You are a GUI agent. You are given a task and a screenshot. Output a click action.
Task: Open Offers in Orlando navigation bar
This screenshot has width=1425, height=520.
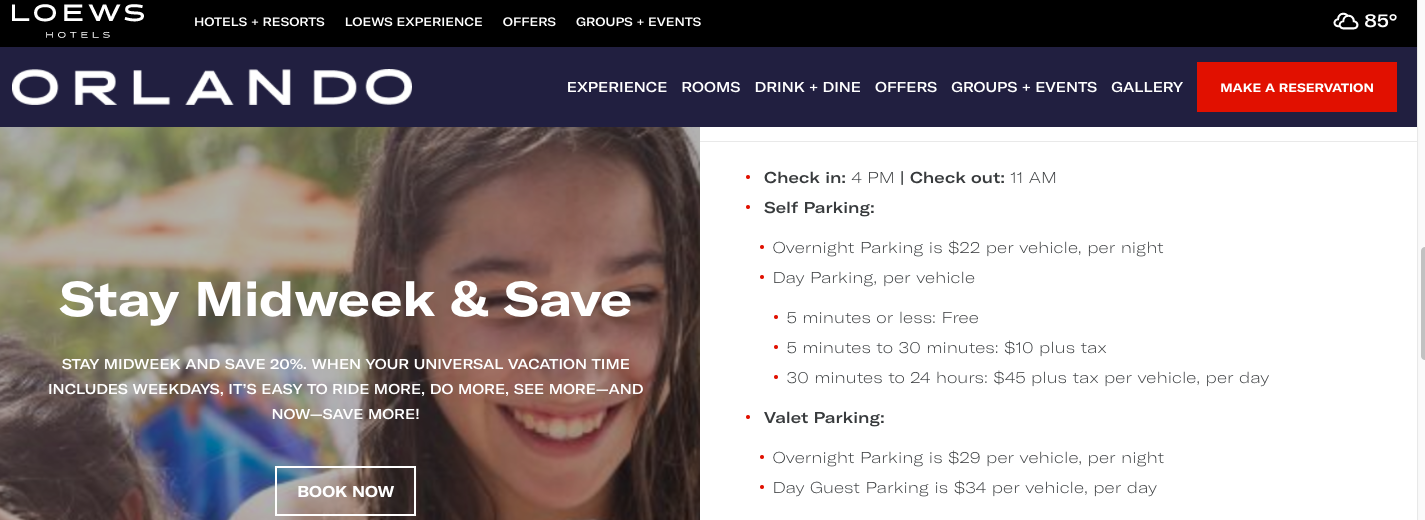tap(905, 87)
